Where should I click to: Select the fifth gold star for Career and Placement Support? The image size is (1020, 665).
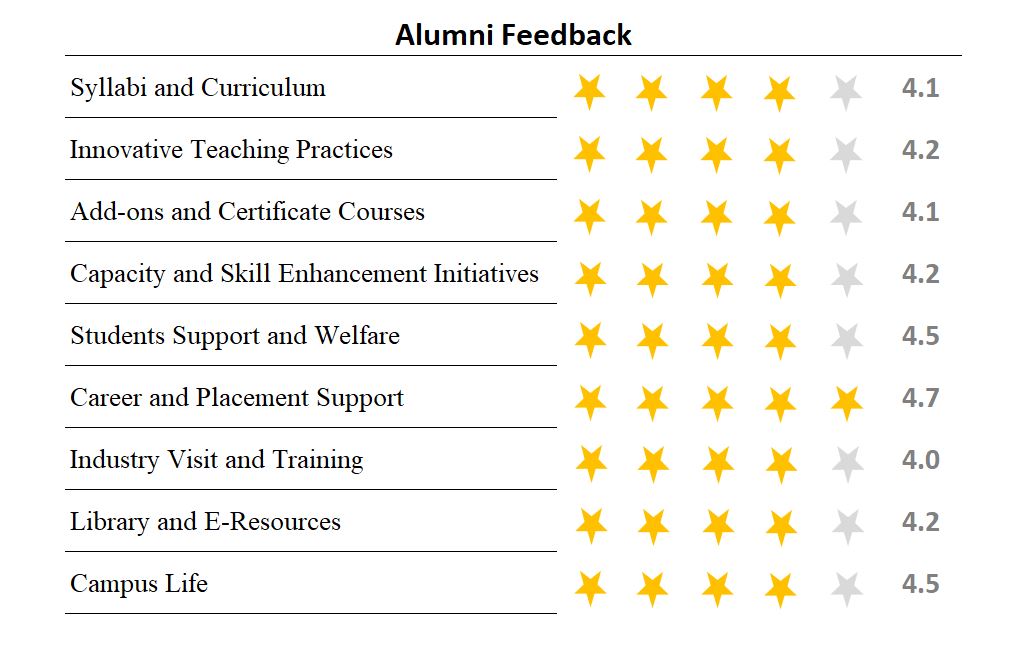click(846, 403)
